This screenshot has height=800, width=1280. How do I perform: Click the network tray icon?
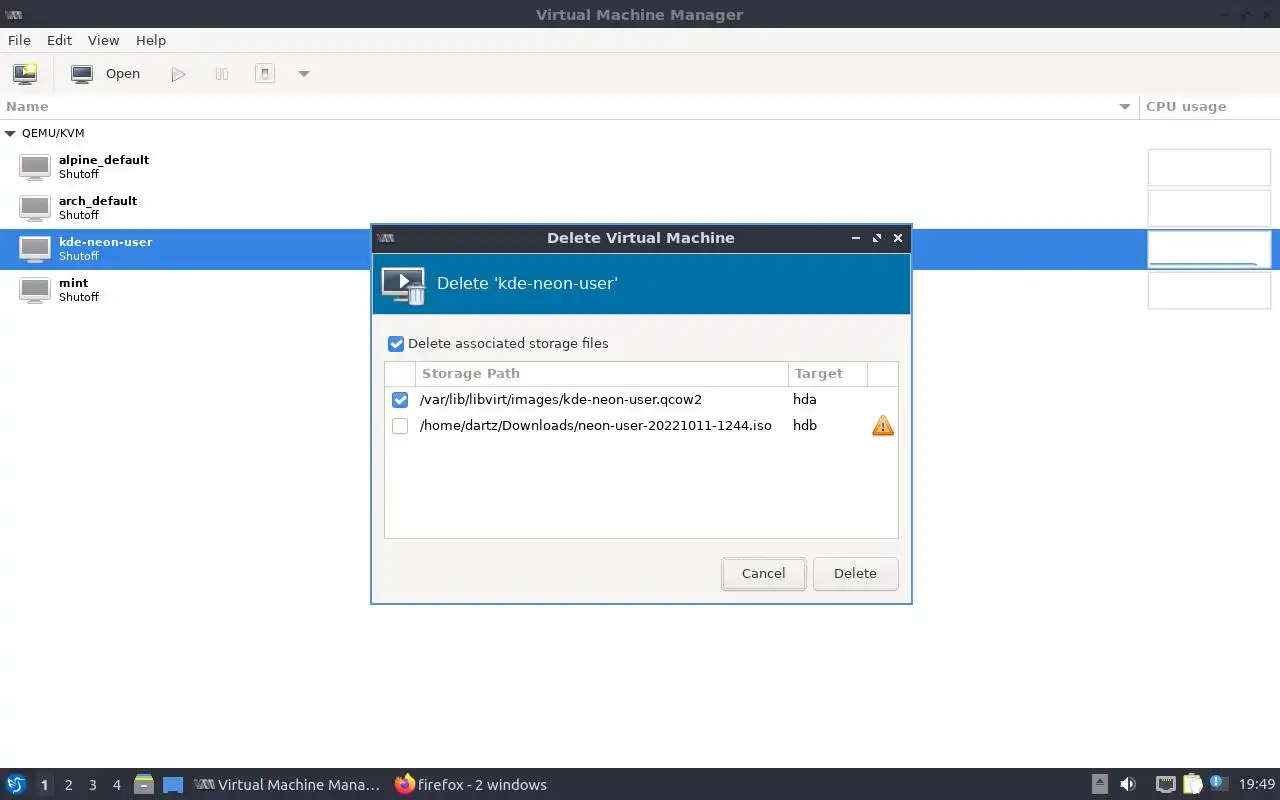pos(1165,784)
